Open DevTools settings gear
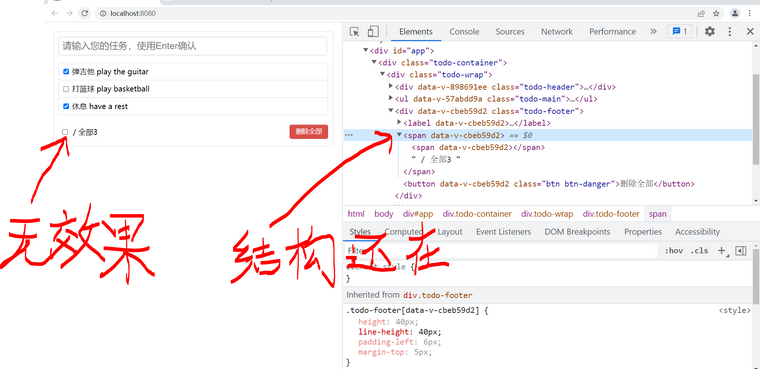The image size is (760, 369). (710, 32)
